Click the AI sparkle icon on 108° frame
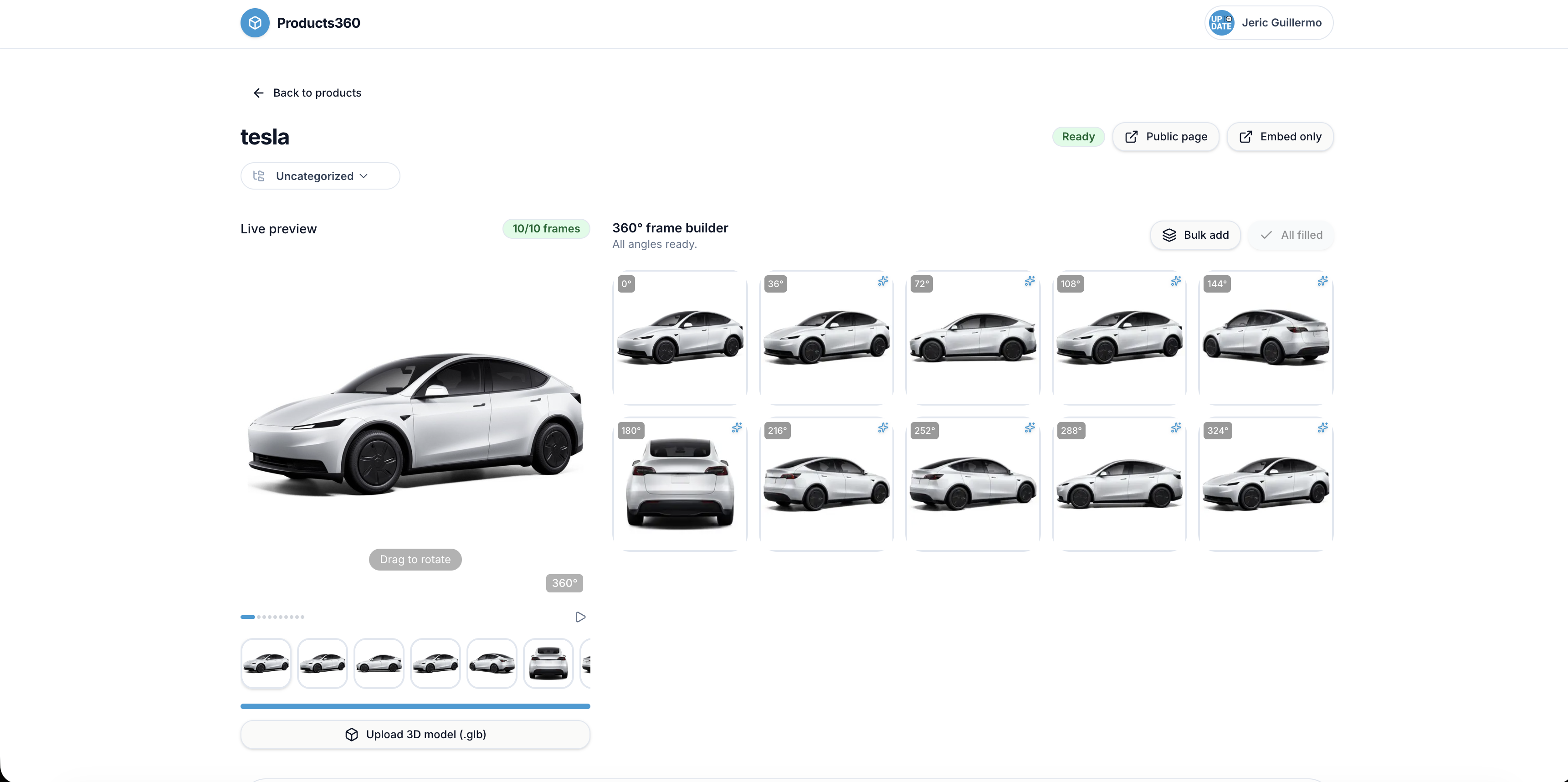 (1176, 281)
